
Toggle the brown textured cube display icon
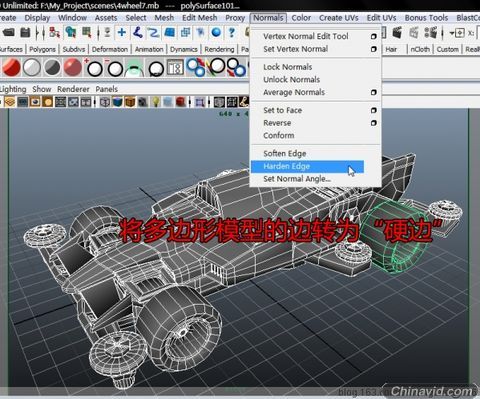pyautogui.click(x=130, y=102)
